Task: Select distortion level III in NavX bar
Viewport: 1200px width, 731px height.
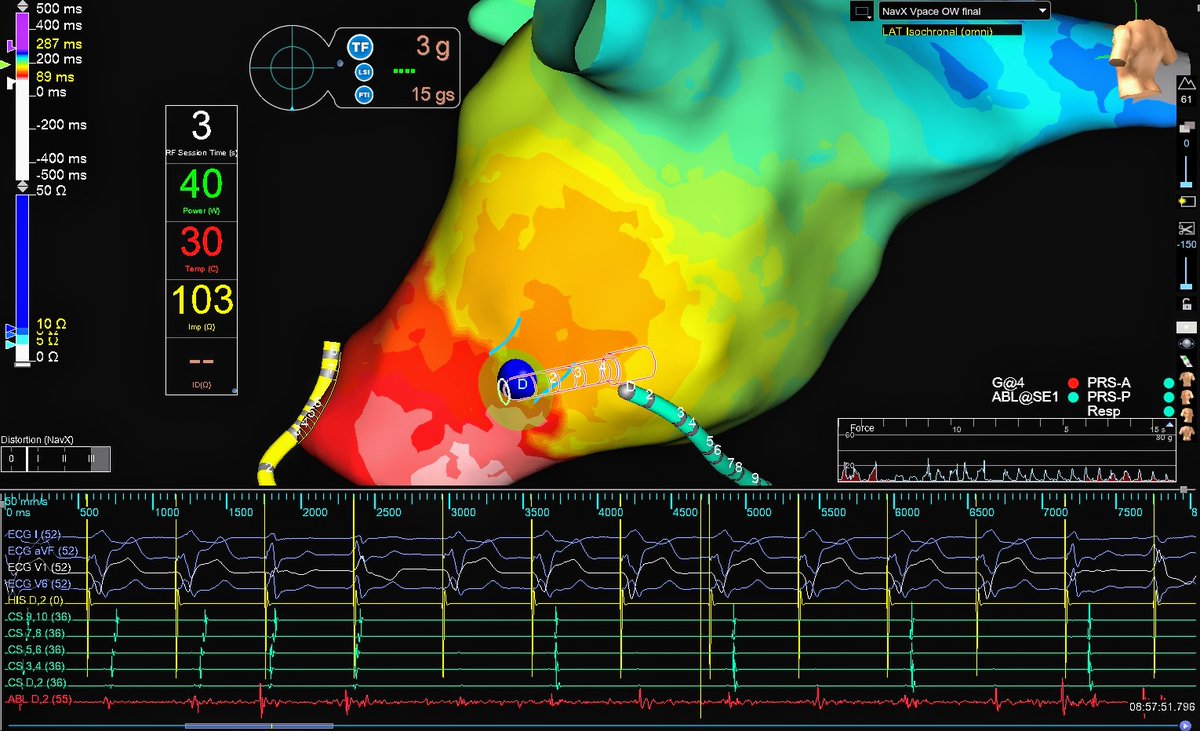Action: (91, 459)
